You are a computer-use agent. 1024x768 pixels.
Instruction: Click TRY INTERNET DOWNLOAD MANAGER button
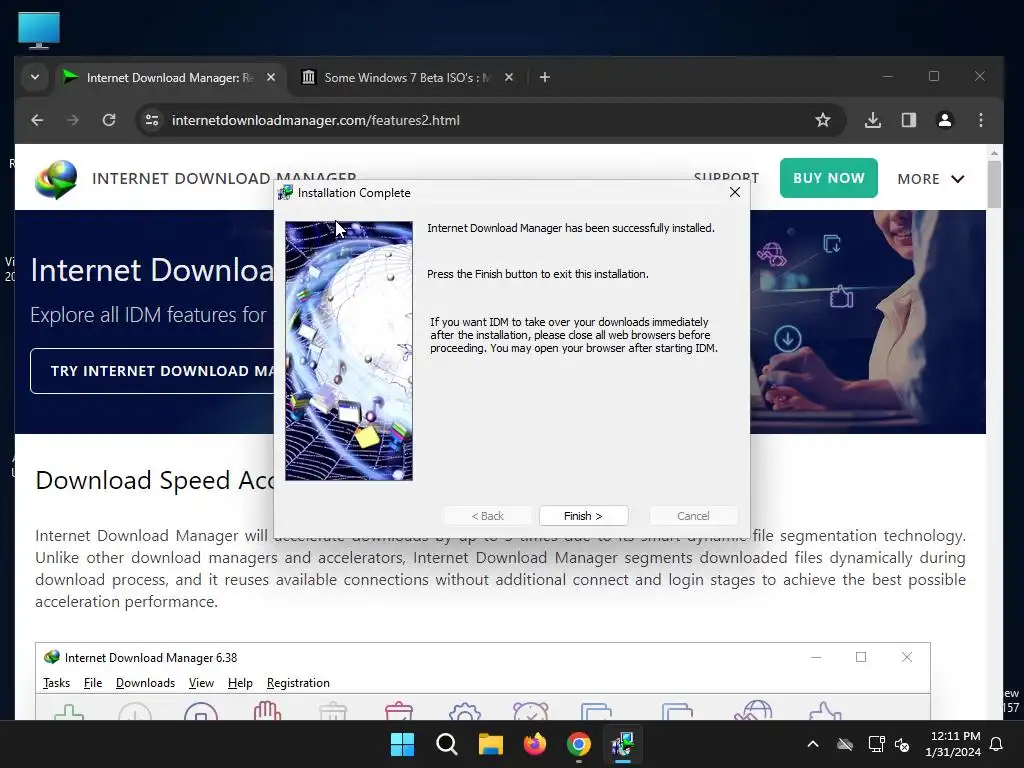(x=153, y=371)
